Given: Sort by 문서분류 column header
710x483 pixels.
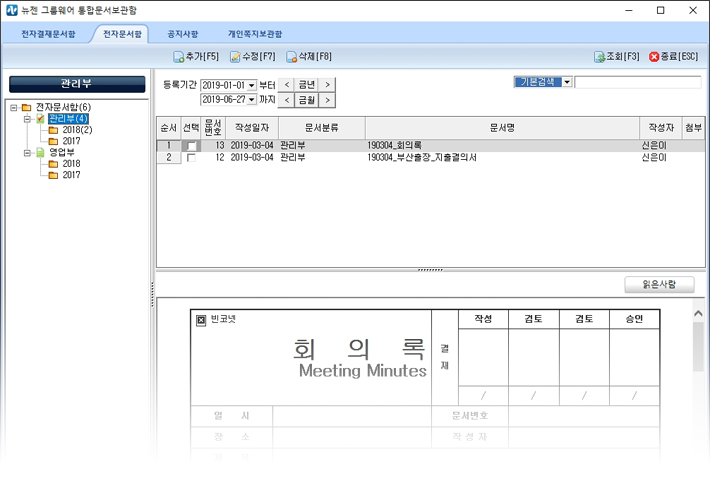Looking at the screenshot, I should (x=321, y=128).
